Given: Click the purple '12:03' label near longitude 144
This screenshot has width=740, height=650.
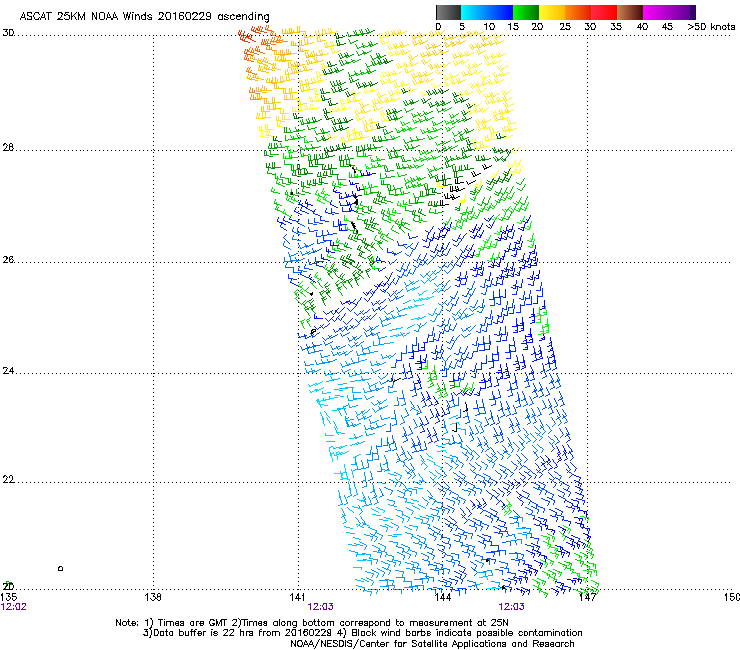Looking at the screenshot, I should (x=512, y=607).
